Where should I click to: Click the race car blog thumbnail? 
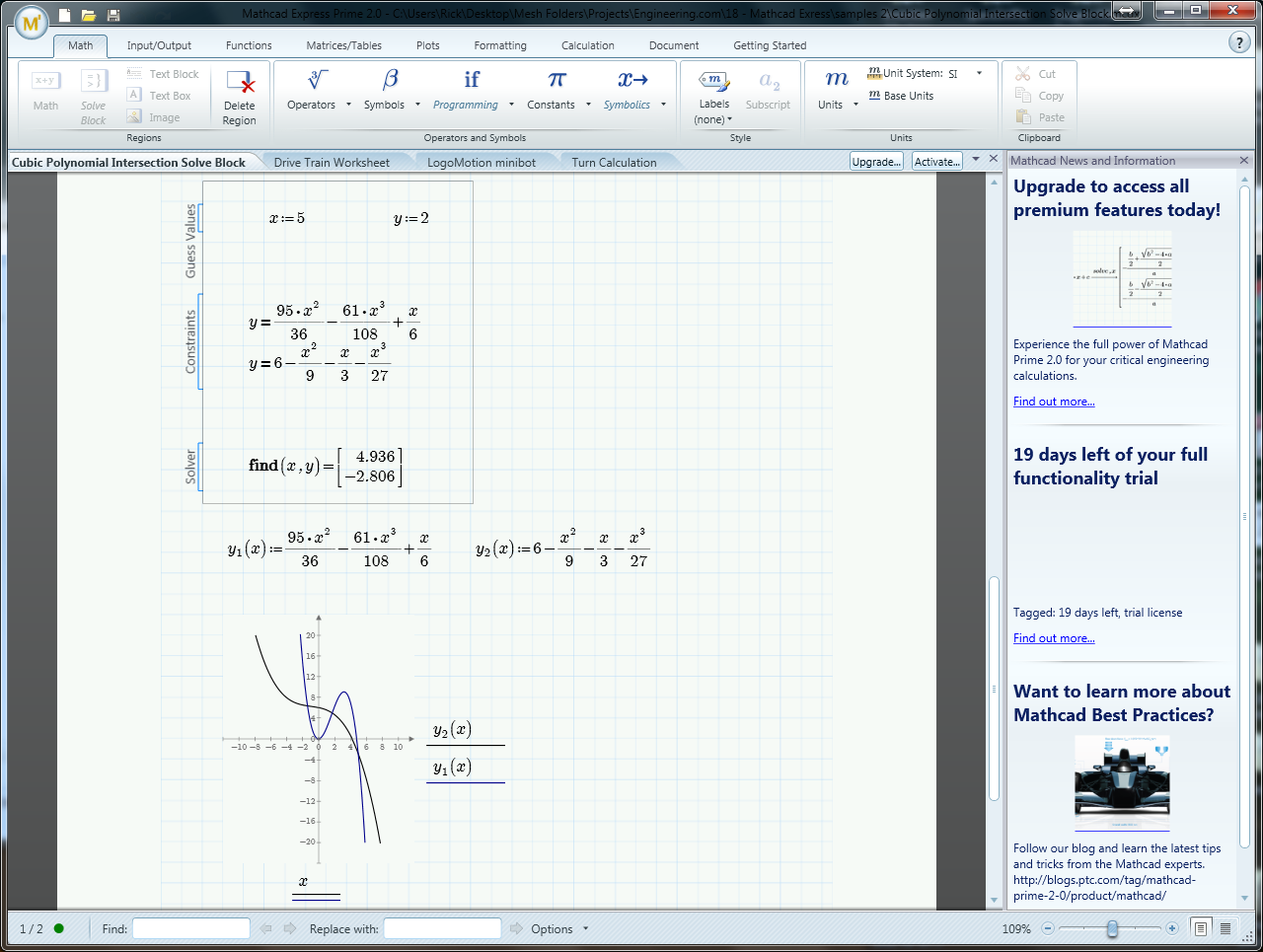click(1122, 782)
